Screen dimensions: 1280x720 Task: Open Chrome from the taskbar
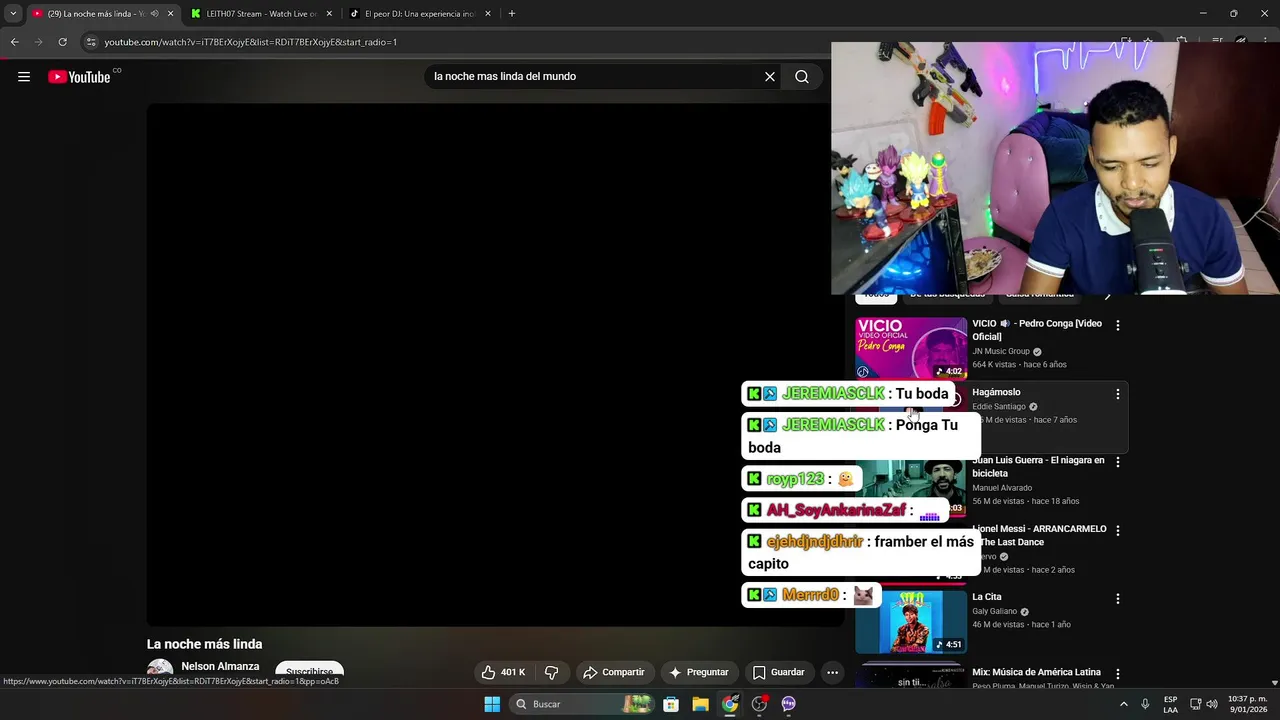tap(730, 704)
